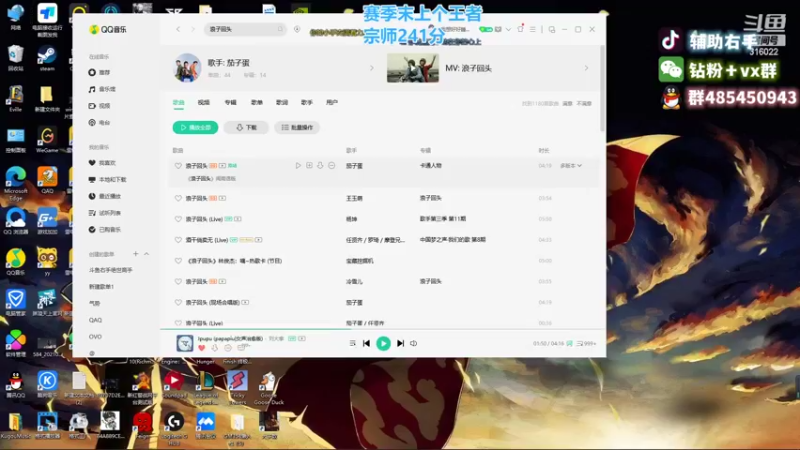Viewport: 800px width, 450px height.
Task: Remove the first 浪子回头 row
Action: (332, 166)
